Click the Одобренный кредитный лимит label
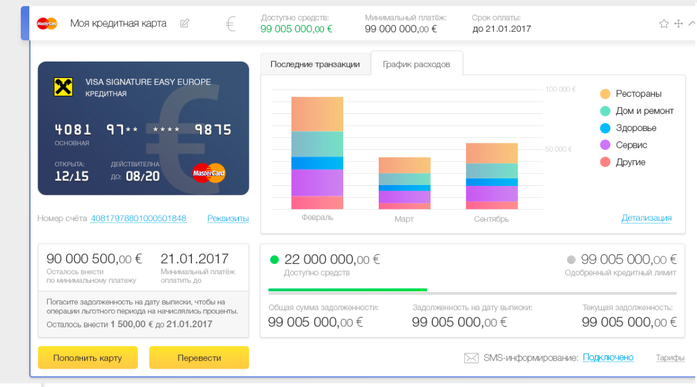The image size is (697, 387). pyautogui.click(x=621, y=273)
